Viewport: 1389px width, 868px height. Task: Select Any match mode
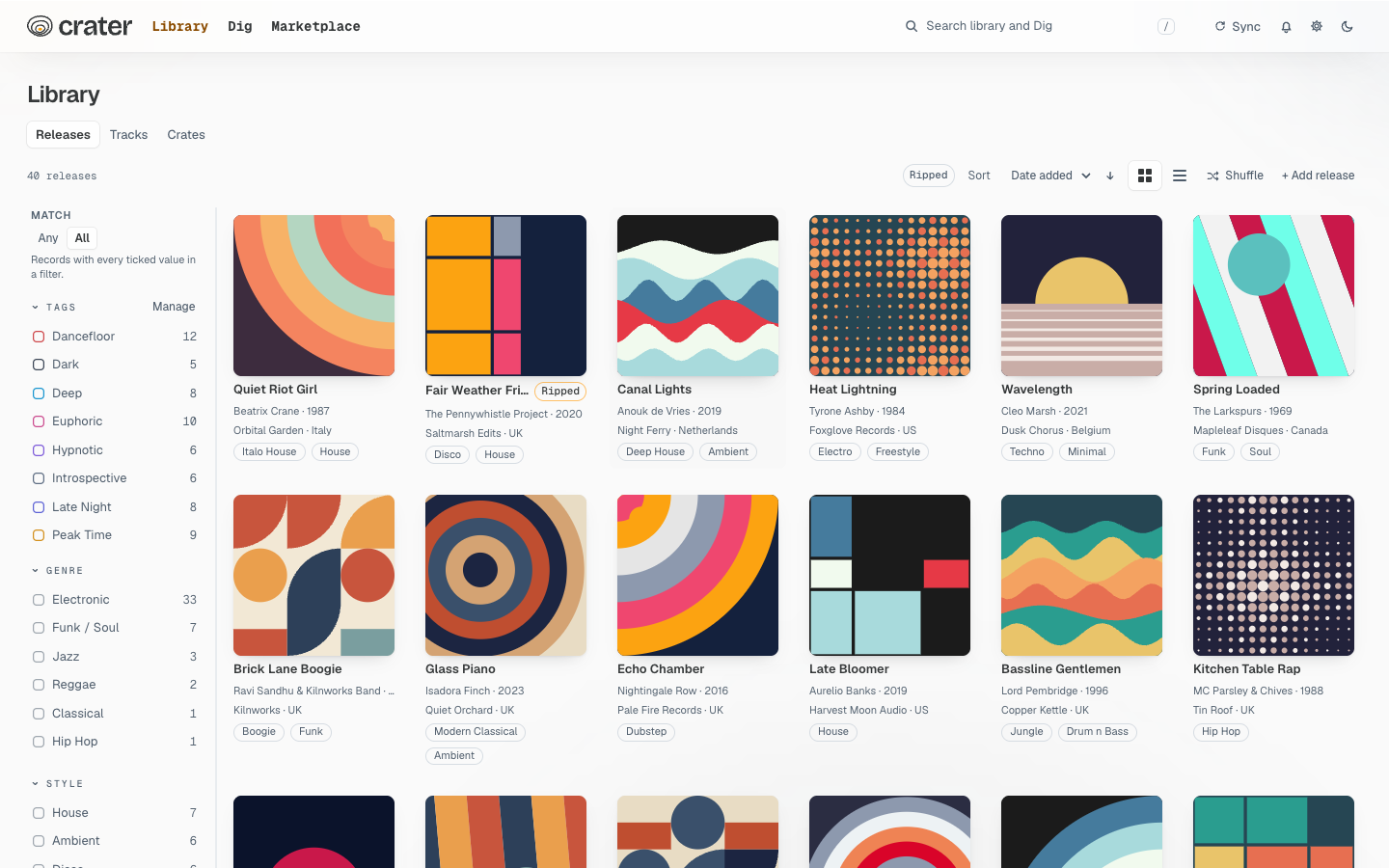[x=48, y=238]
